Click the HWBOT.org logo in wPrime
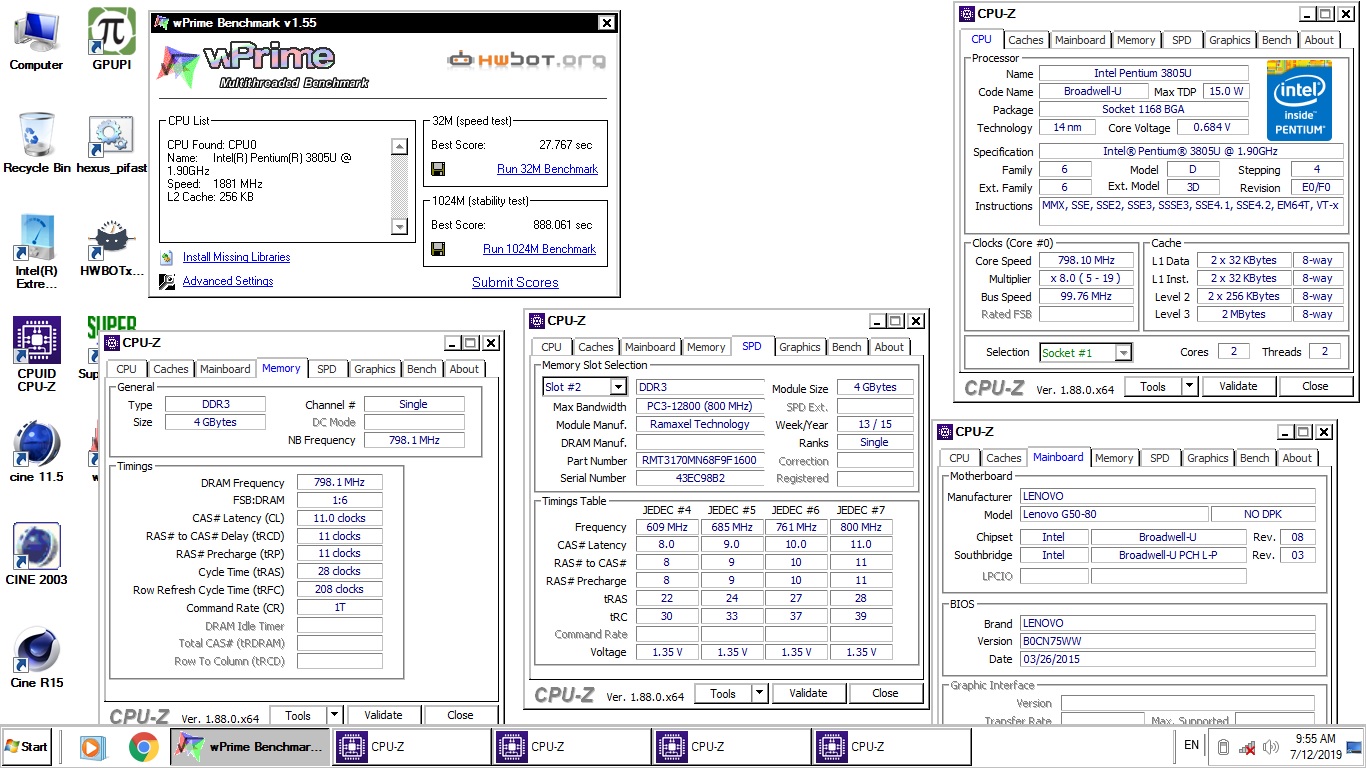This screenshot has height=768, width=1366. tap(527, 59)
